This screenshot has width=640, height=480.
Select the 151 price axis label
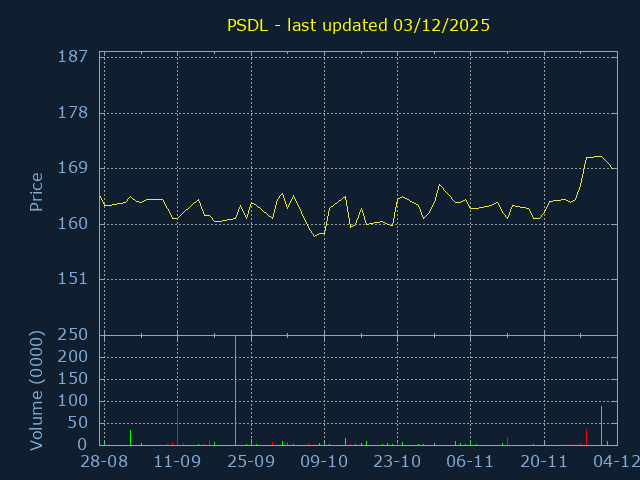(73, 279)
